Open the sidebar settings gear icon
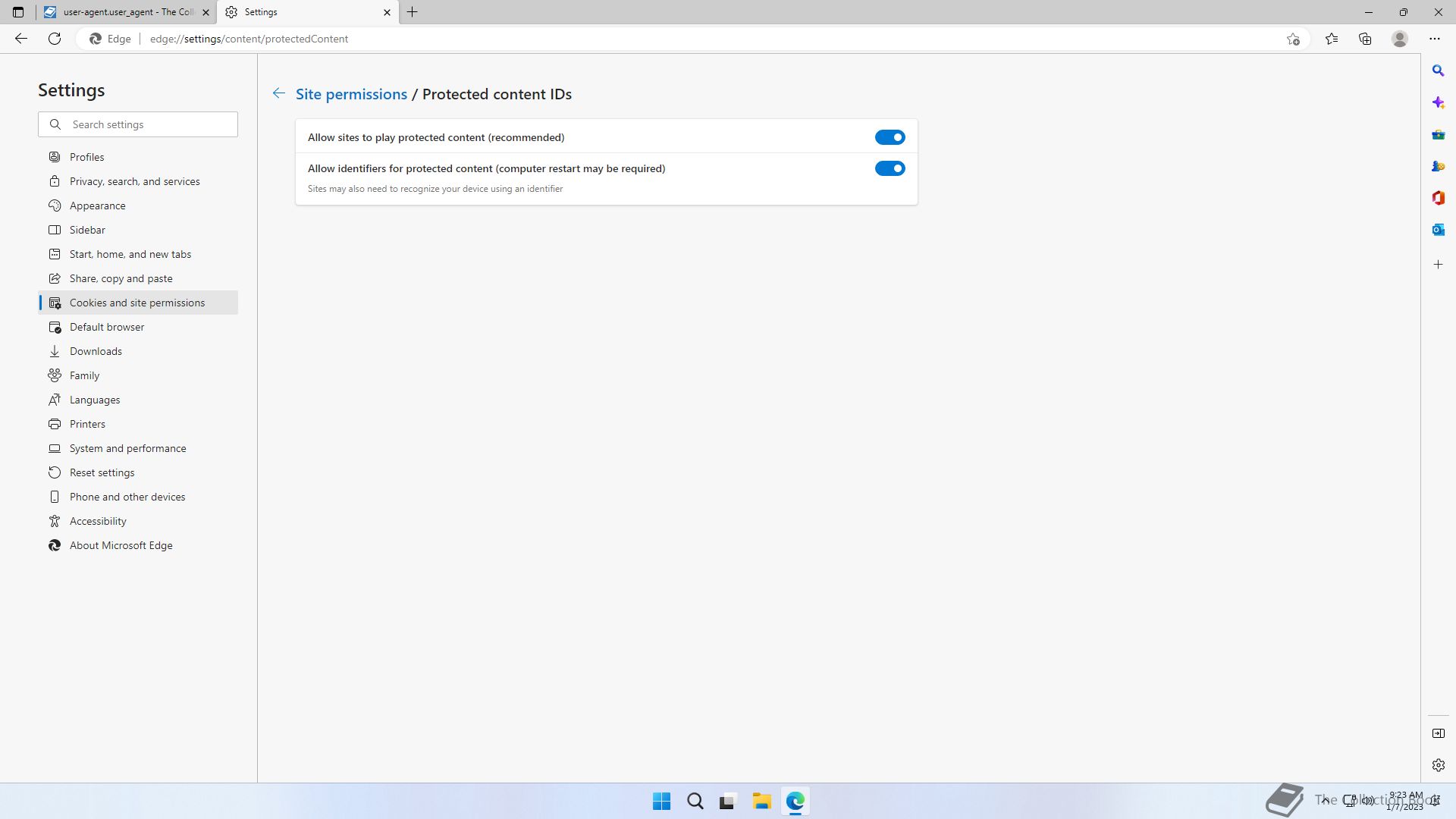The image size is (1456, 819). click(x=1438, y=765)
